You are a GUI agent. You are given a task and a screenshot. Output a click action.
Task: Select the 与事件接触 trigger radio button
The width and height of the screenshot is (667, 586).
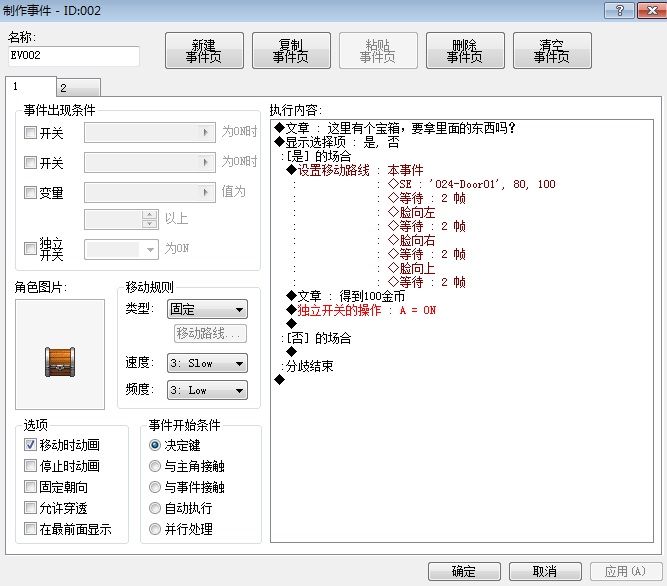point(155,487)
